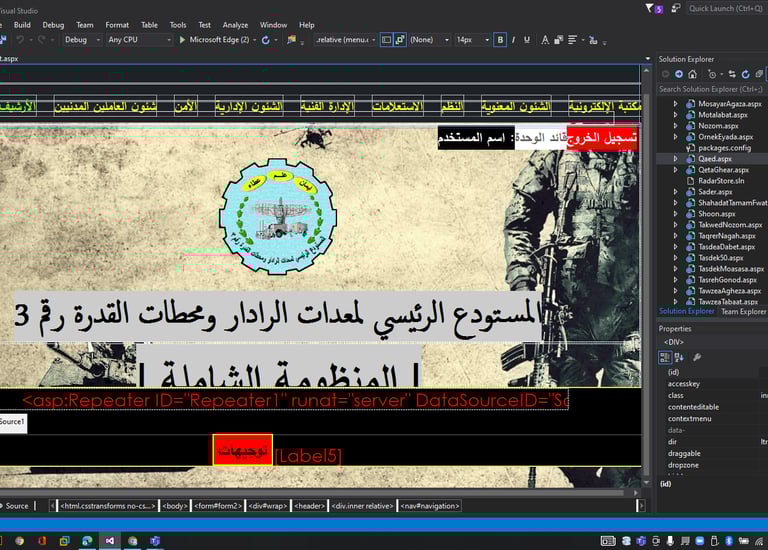768x550 pixels.
Task: Open Visual Studio from the taskbar
Action: [110, 541]
